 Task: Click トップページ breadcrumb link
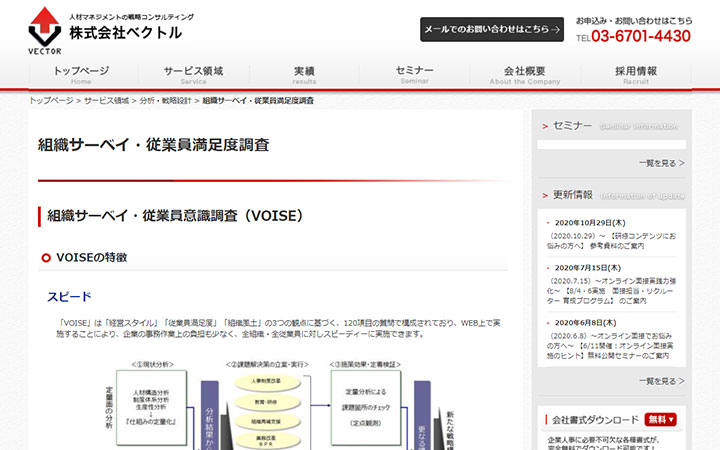pos(51,101)
